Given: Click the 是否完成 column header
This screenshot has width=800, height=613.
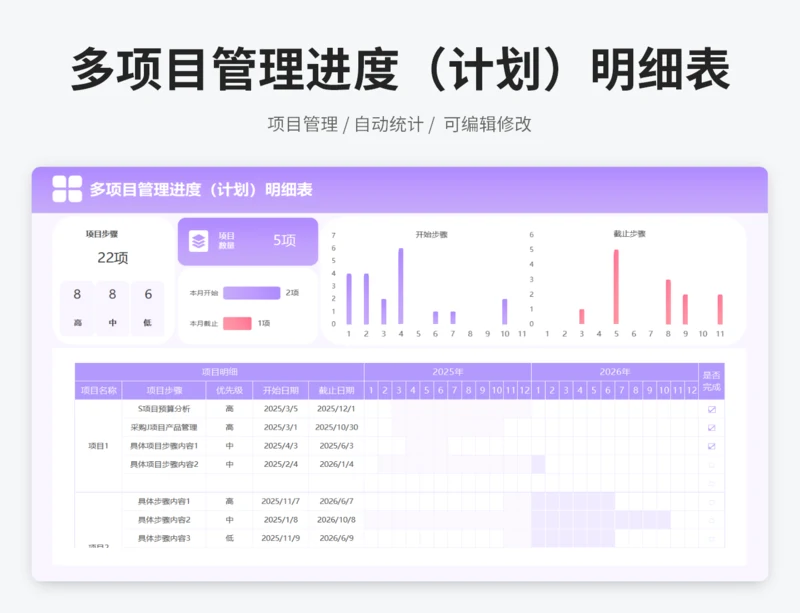Looking at the screenshot, I should pos(712,381).
